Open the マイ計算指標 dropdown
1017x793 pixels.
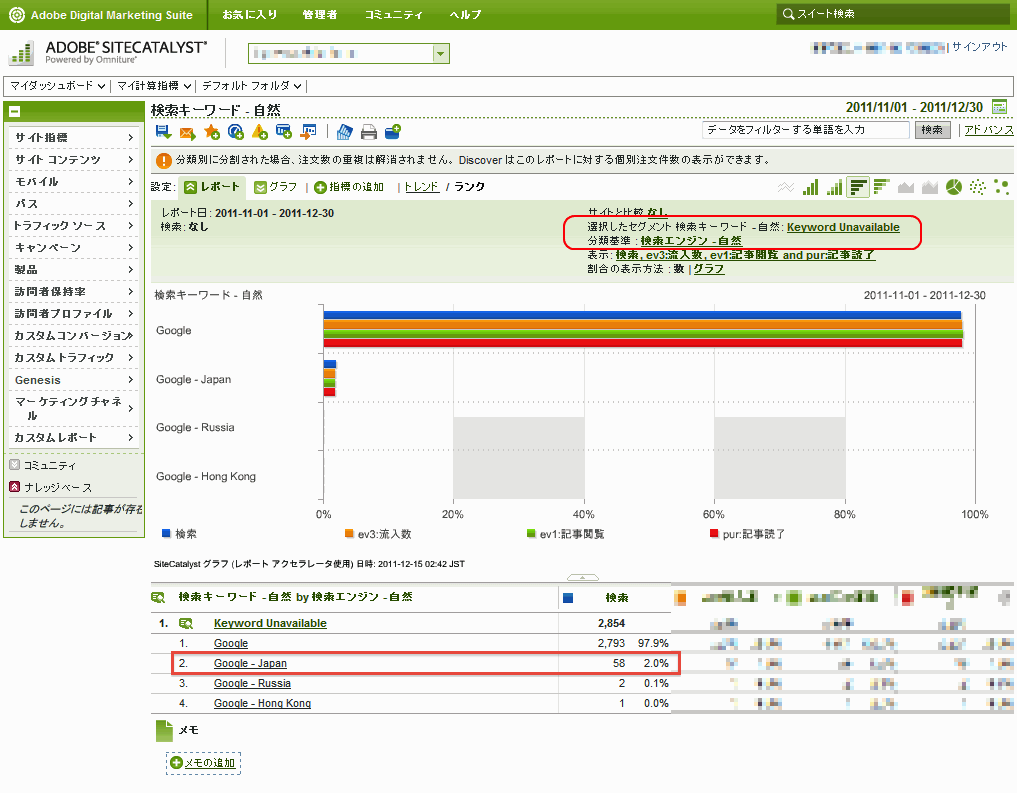click(154, 86)
